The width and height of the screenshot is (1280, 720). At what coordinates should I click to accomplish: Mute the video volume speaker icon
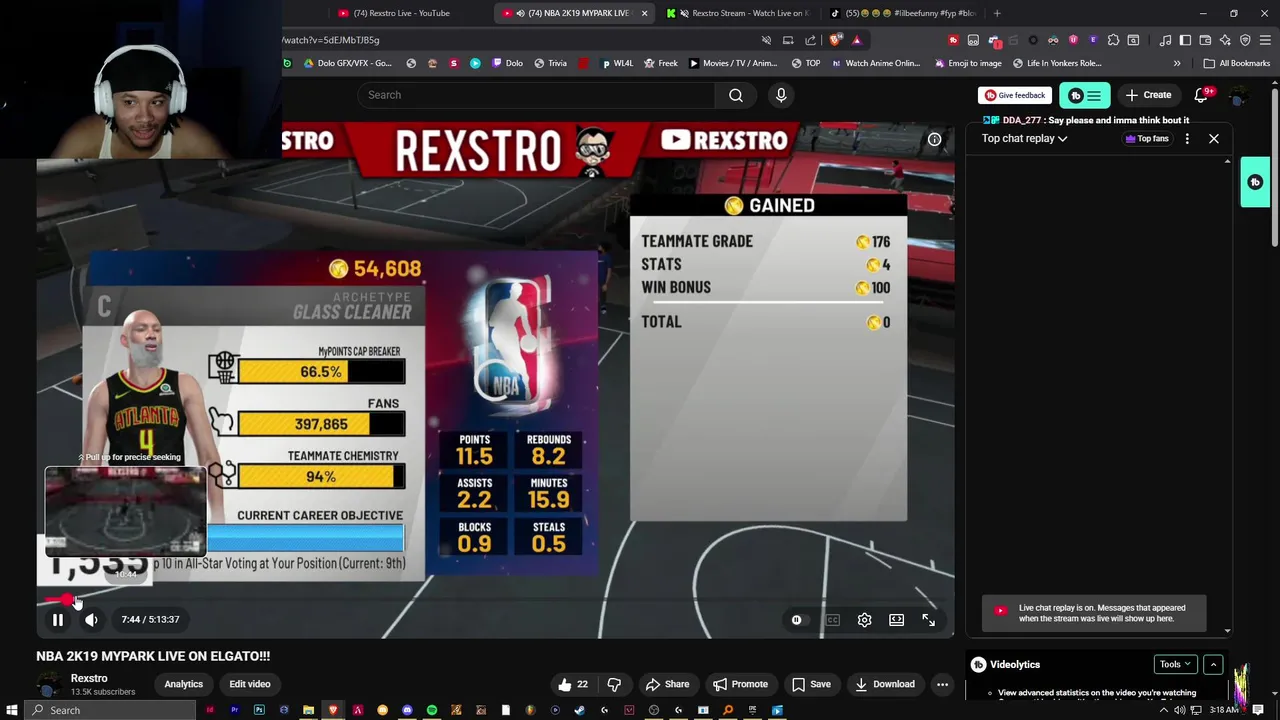[91, 620]
